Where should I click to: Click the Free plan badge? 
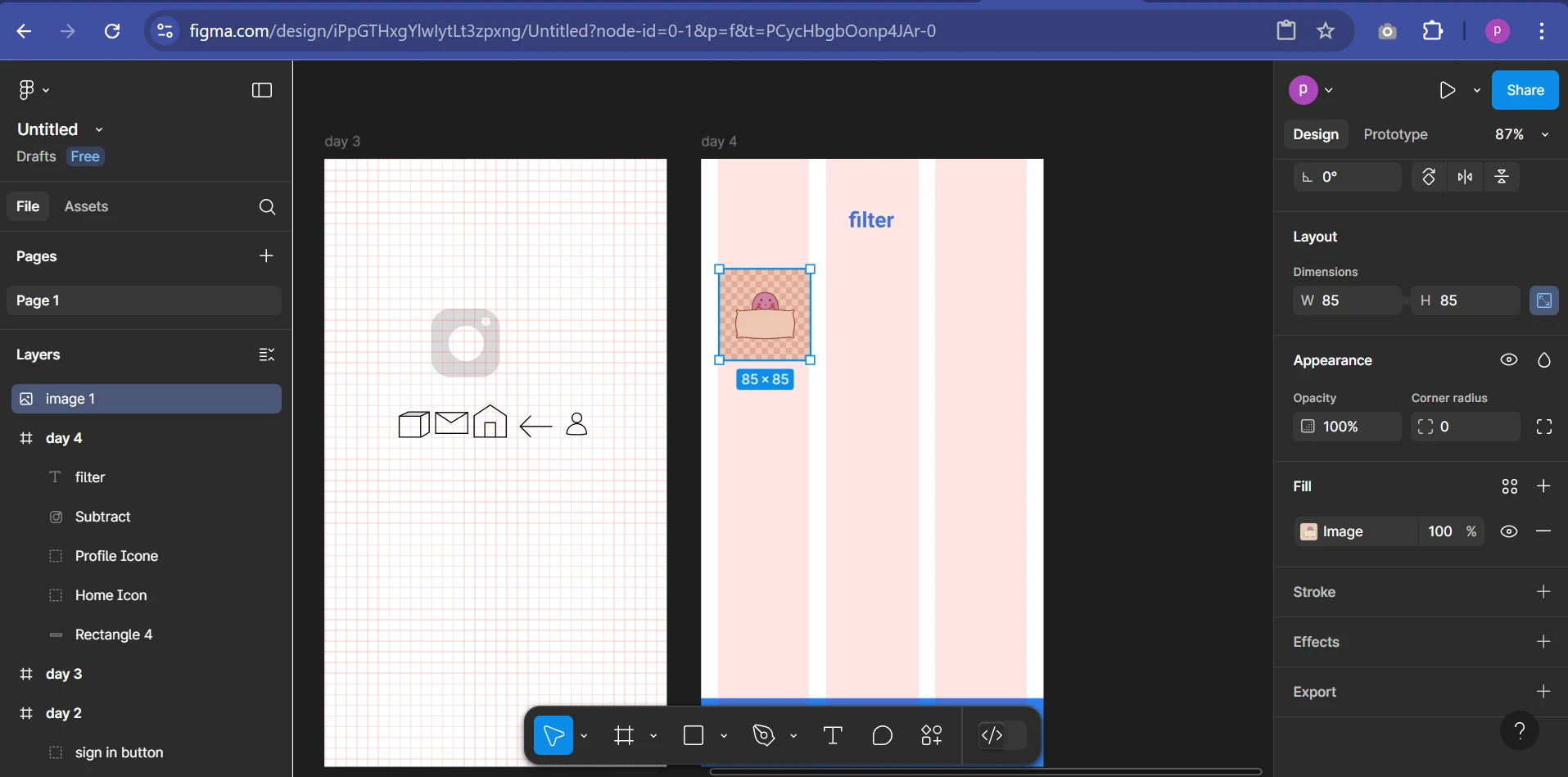pos(85,156)
